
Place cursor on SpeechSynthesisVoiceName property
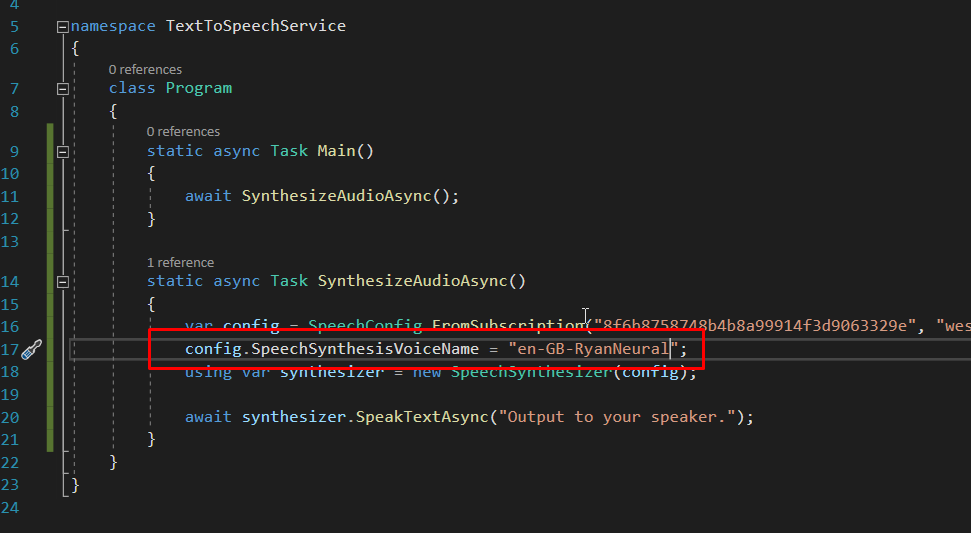[366, 349]
